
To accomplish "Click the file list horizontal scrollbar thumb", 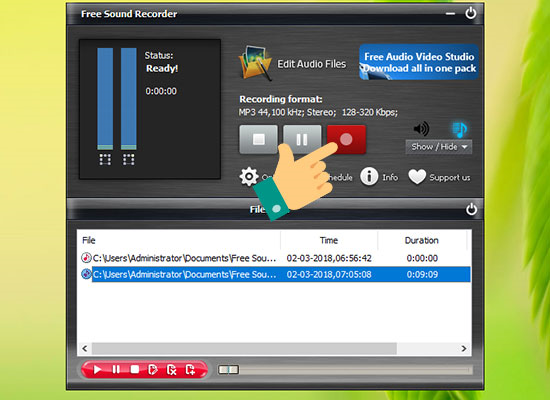I will click(x=244, y=348).
